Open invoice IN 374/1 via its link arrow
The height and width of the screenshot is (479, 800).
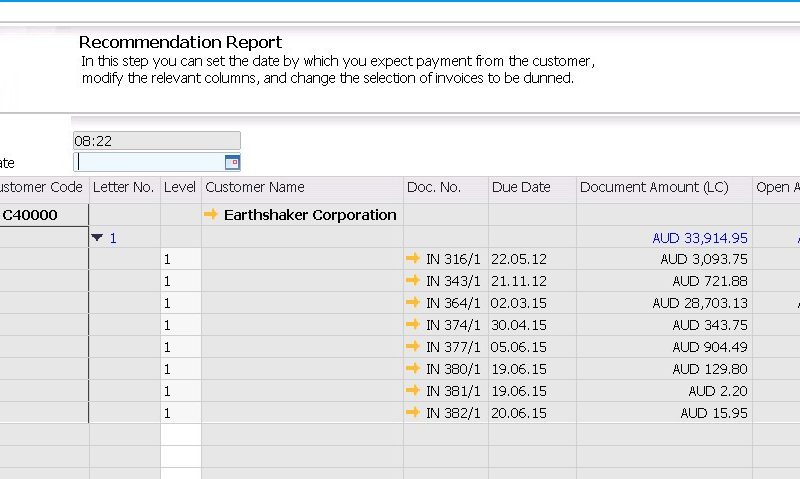click(413, 324)
